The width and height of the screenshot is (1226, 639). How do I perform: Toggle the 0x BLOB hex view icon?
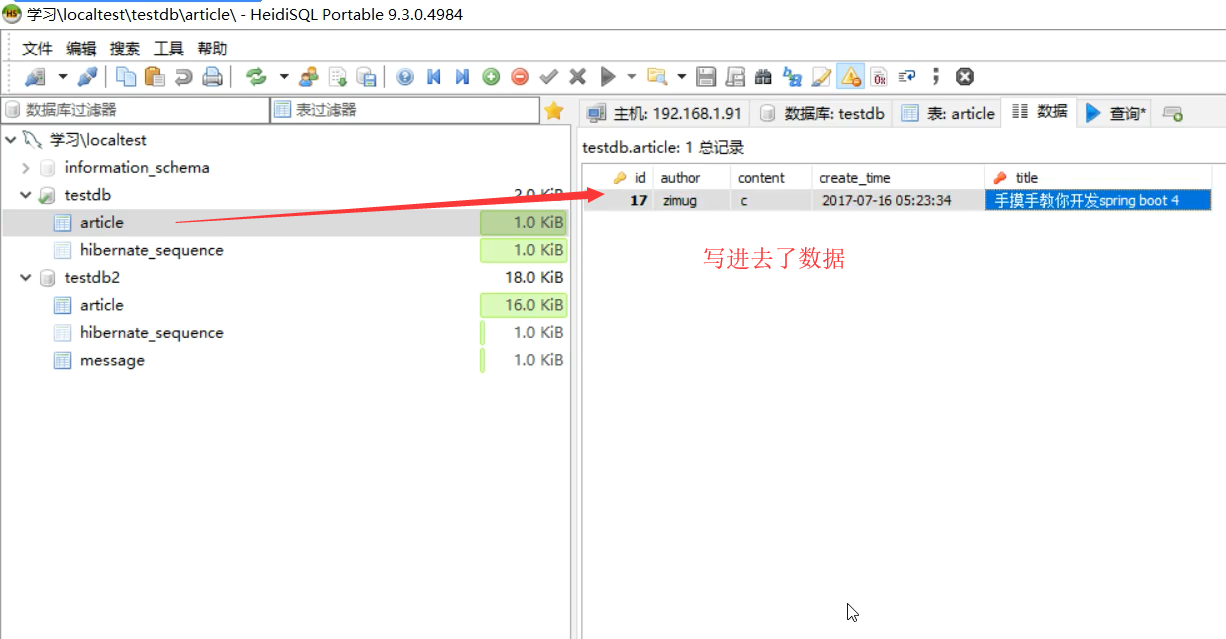[x=879, y=77]
